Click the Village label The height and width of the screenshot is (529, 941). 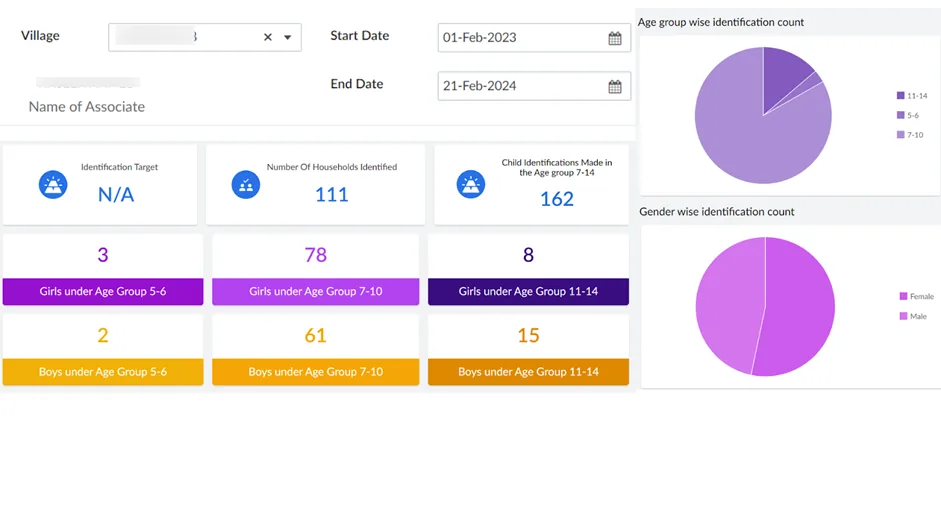40,35
